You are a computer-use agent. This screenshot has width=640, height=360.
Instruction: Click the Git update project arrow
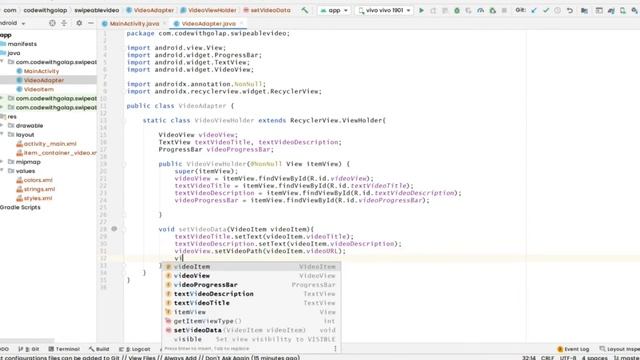[x=534, y=10]
